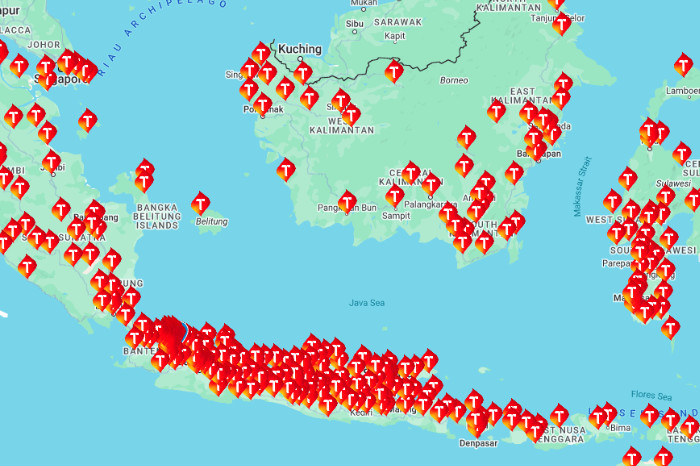Select lone marker southwest of Balikpapan

[514, 173]
